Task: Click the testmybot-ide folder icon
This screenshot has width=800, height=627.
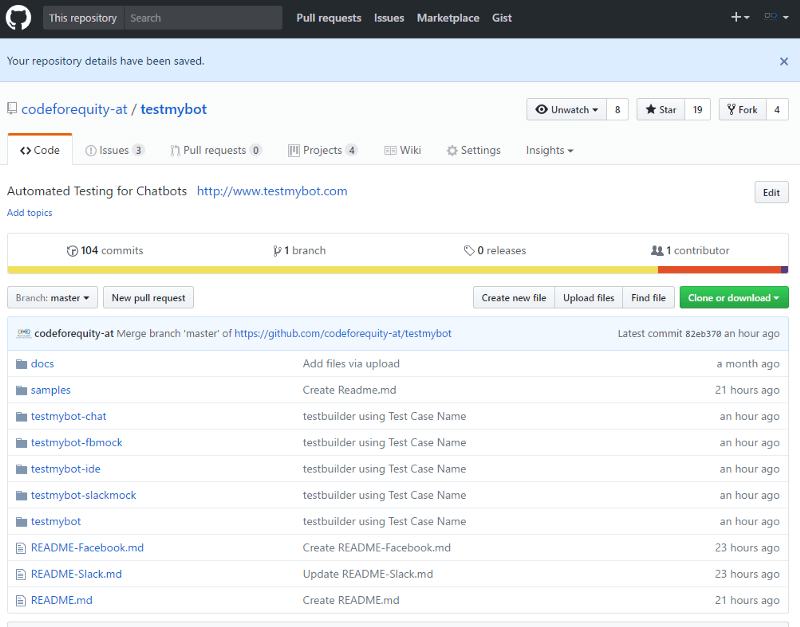Action: (x=21, y=469)
